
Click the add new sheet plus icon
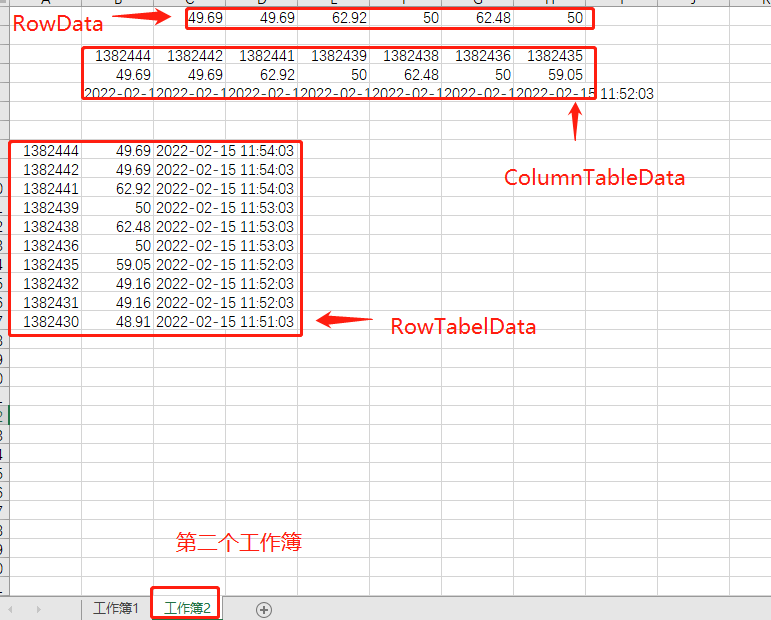click(x=264, y=609)
